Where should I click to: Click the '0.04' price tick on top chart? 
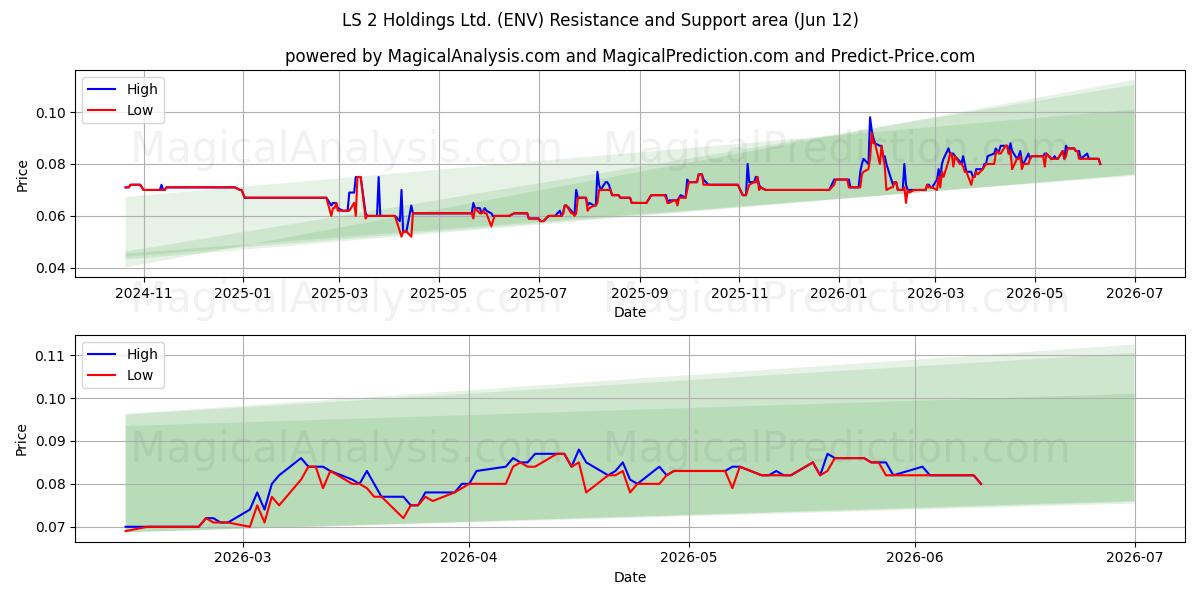[53, 268]
